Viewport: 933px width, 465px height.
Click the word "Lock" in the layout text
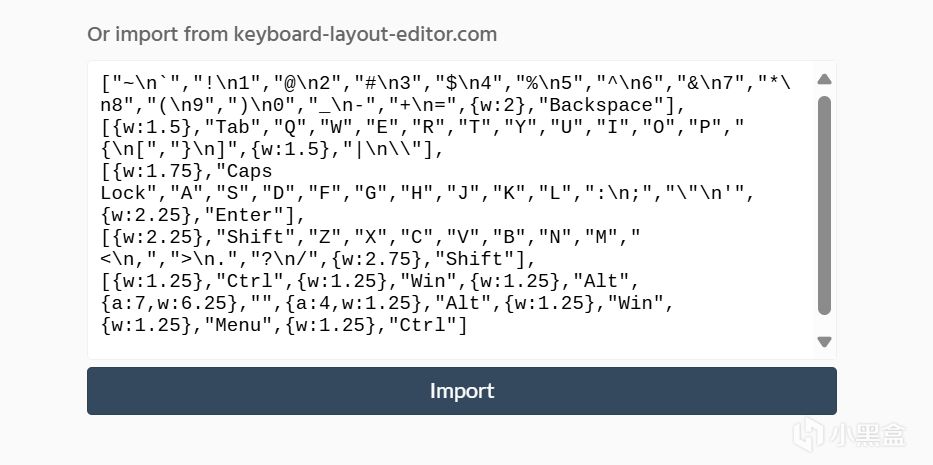tap(123, 193)
